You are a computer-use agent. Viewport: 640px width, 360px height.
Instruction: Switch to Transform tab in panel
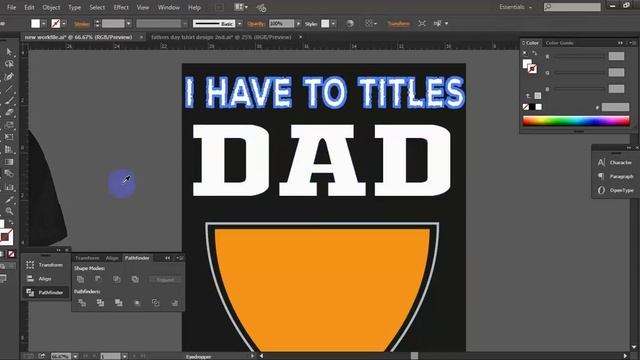(87, 258)
